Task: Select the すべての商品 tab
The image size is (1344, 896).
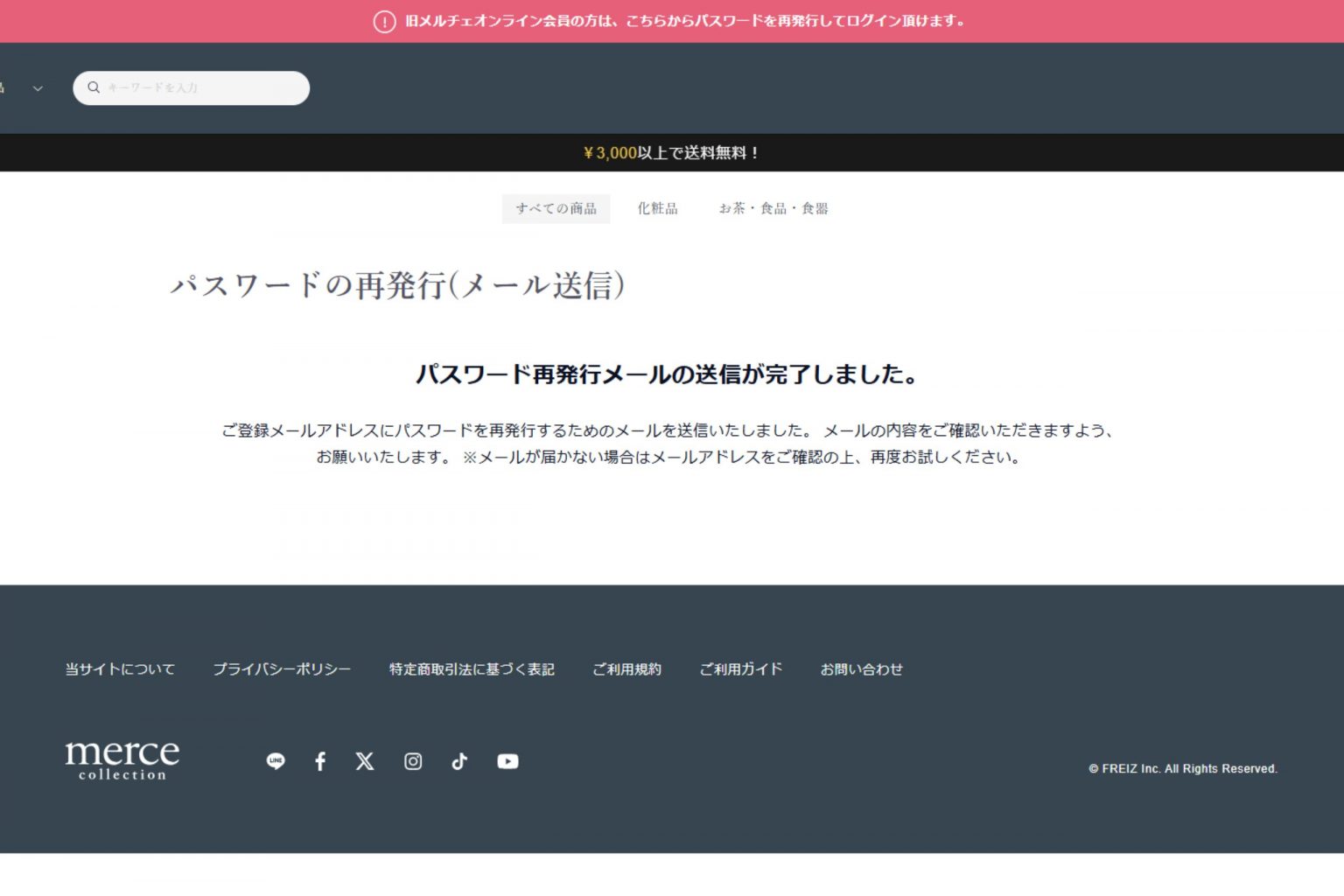Action: (556, 208)
